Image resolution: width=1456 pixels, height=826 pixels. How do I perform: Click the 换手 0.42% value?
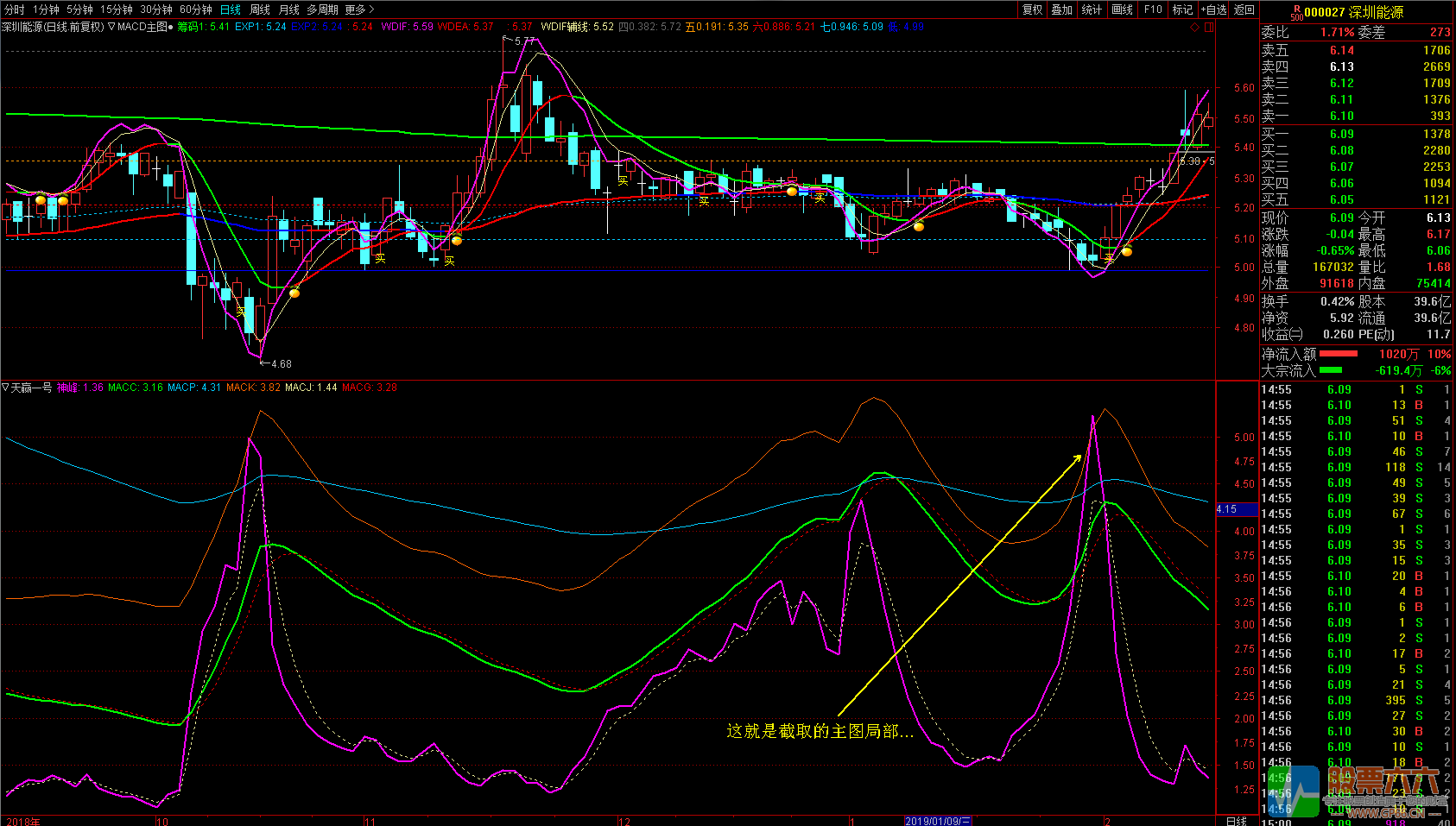pos(1337,302)
